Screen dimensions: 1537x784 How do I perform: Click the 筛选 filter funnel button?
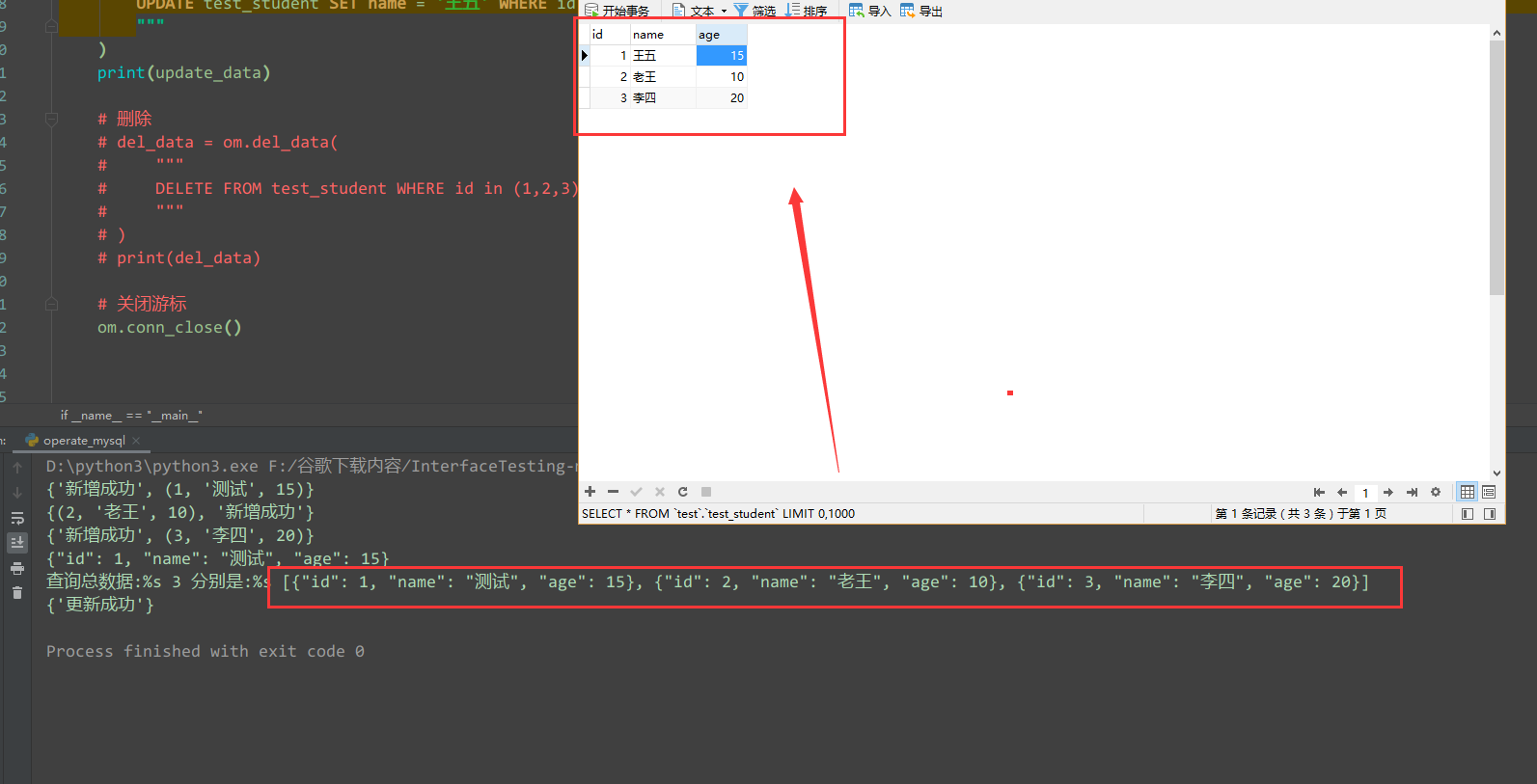[x=755, y=11]
